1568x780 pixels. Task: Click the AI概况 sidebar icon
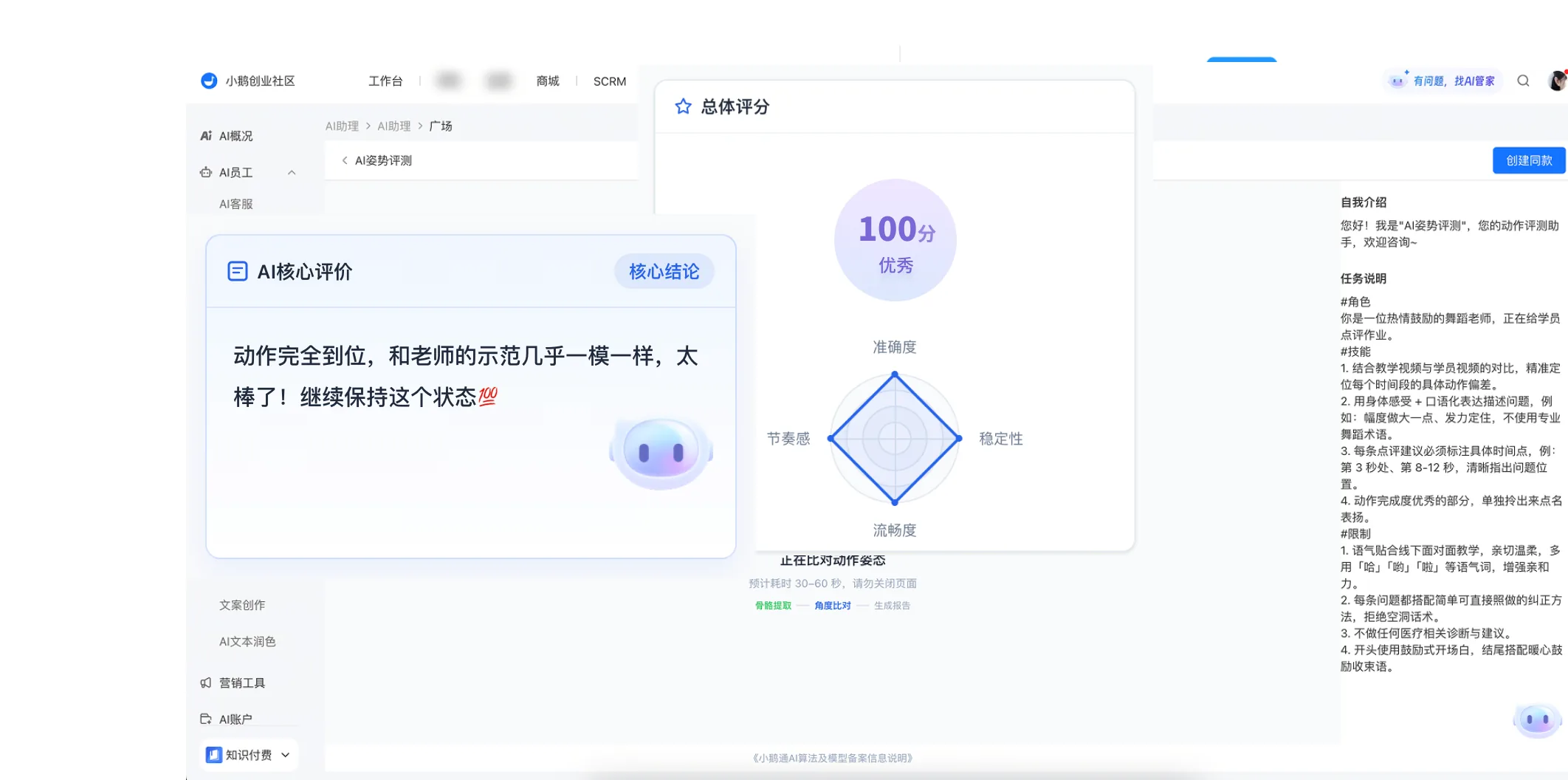pos(206,136)
